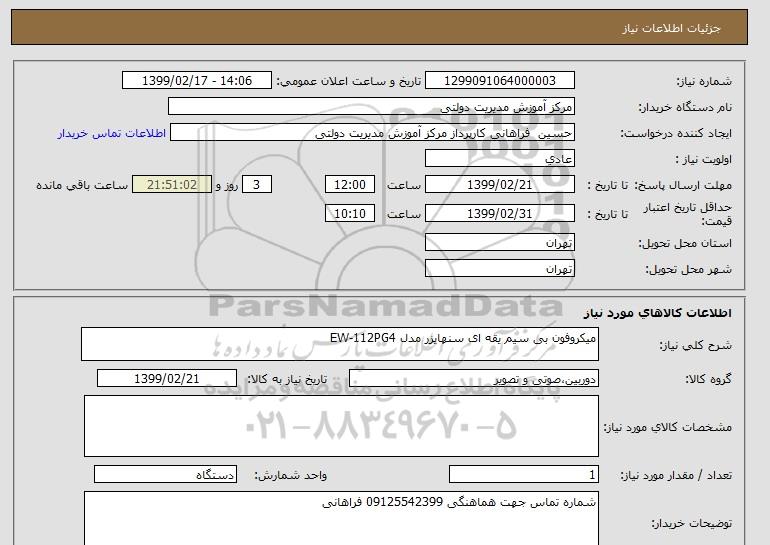Click the label تاریخ نیاز به کالا
Screen dimensions: 770x545
point(287,379)
